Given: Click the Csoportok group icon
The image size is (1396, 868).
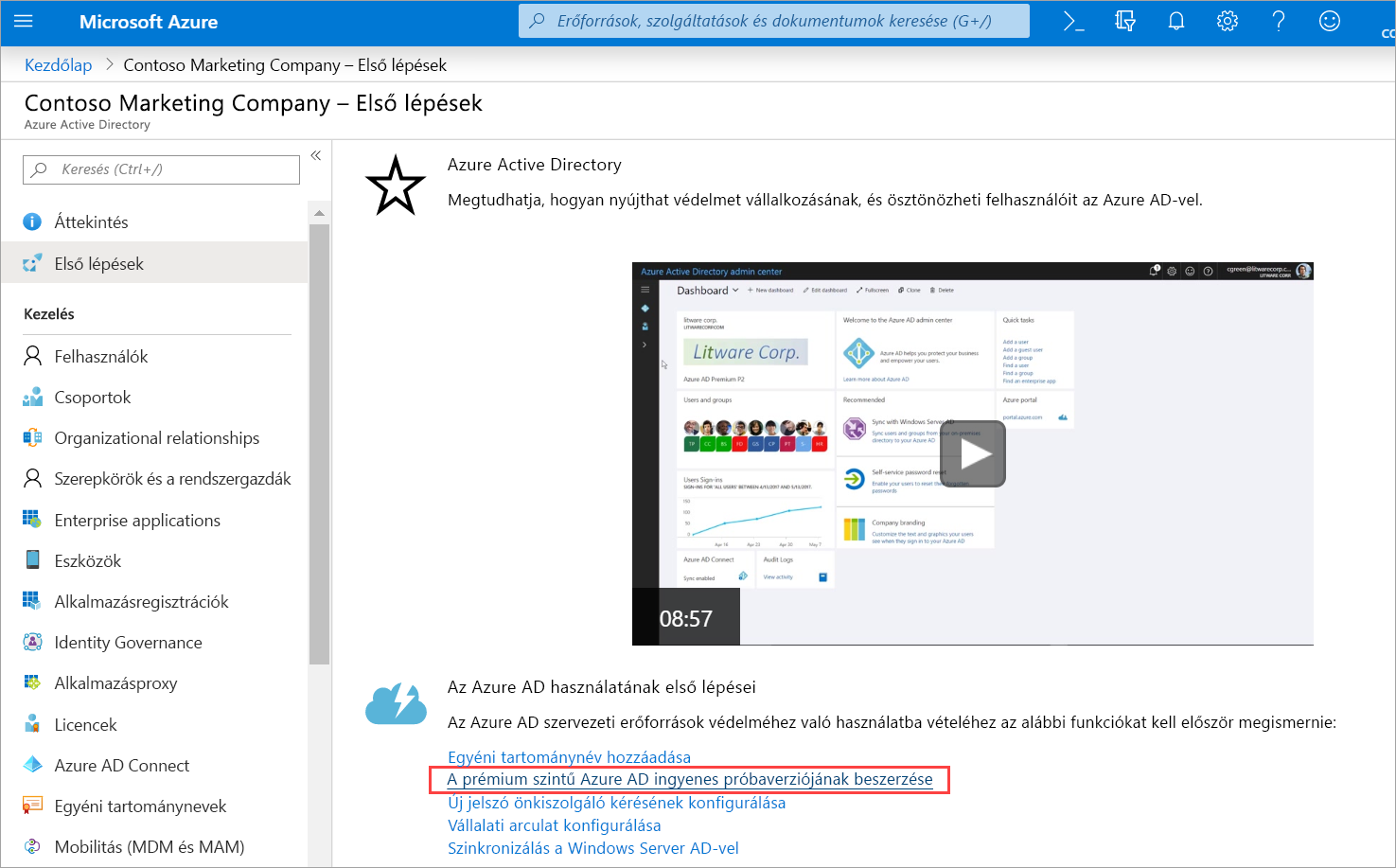Looking at the screenshot, I should tap(32, 397).
